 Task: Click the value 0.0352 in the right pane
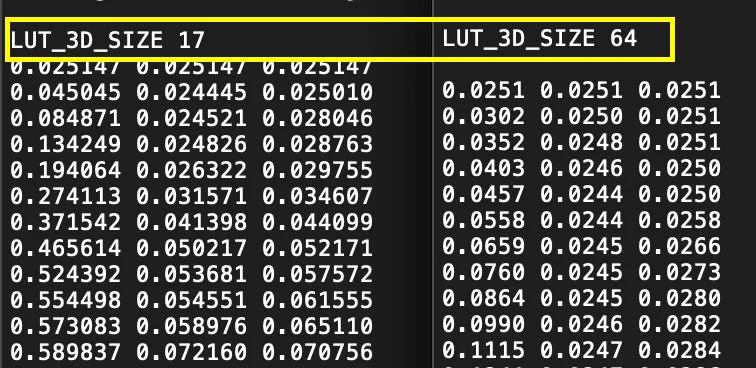coord(484,142)
